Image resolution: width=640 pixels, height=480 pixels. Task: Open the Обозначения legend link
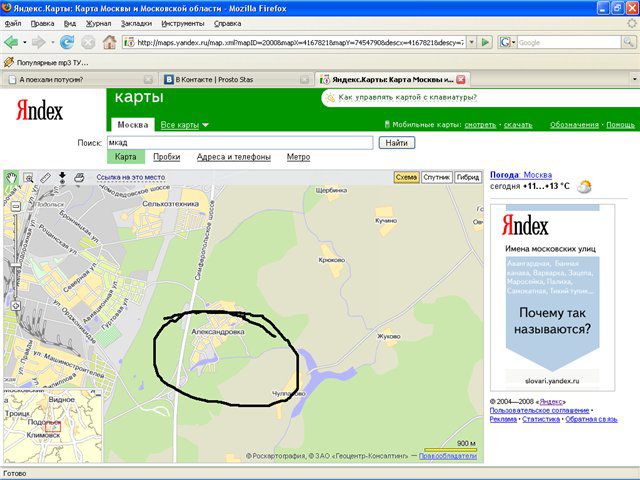click(574, 124)
